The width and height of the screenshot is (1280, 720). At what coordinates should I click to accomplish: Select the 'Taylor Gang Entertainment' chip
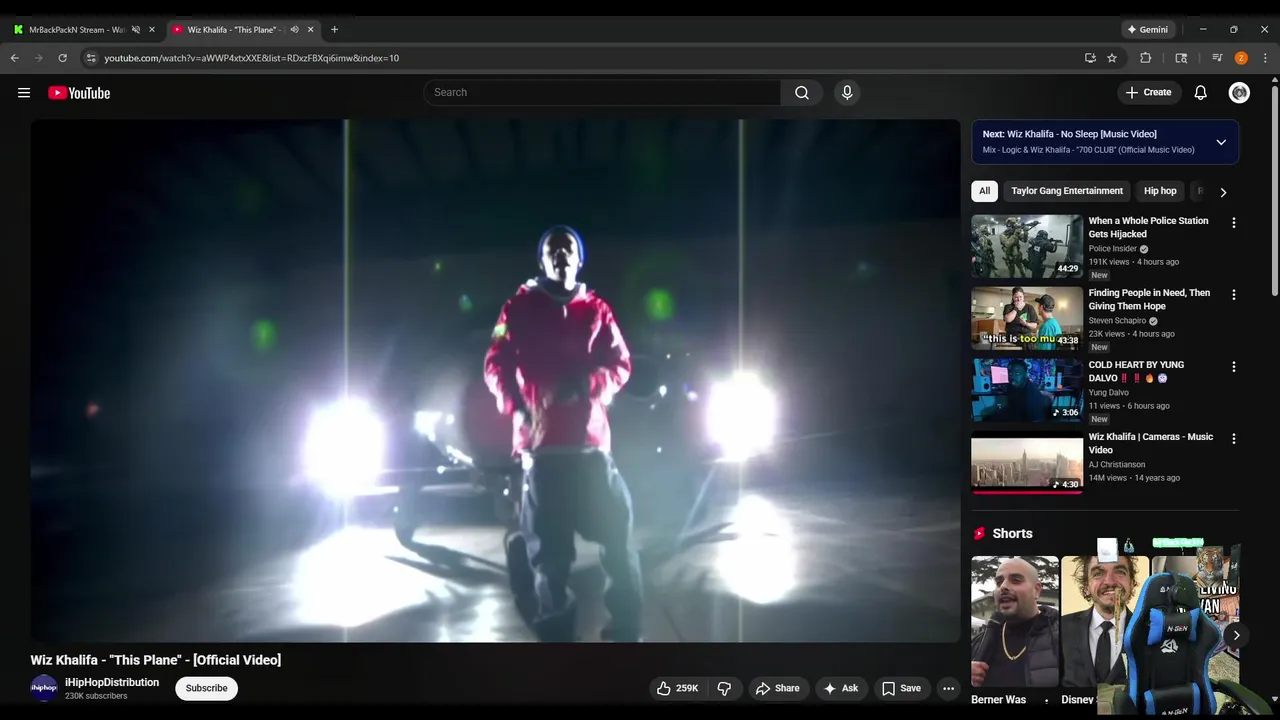click(x=1067, y=191)
